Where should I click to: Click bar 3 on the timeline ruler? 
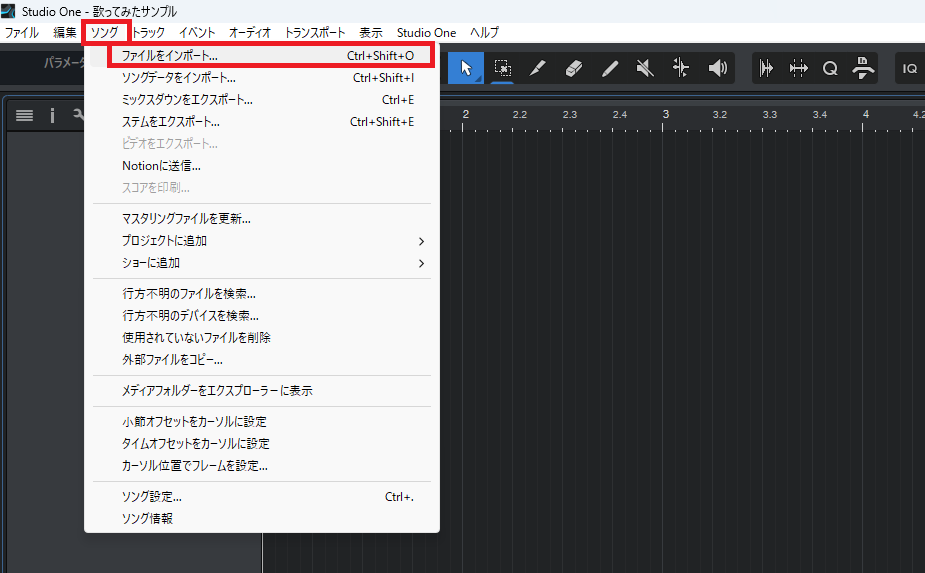(666, 116)
